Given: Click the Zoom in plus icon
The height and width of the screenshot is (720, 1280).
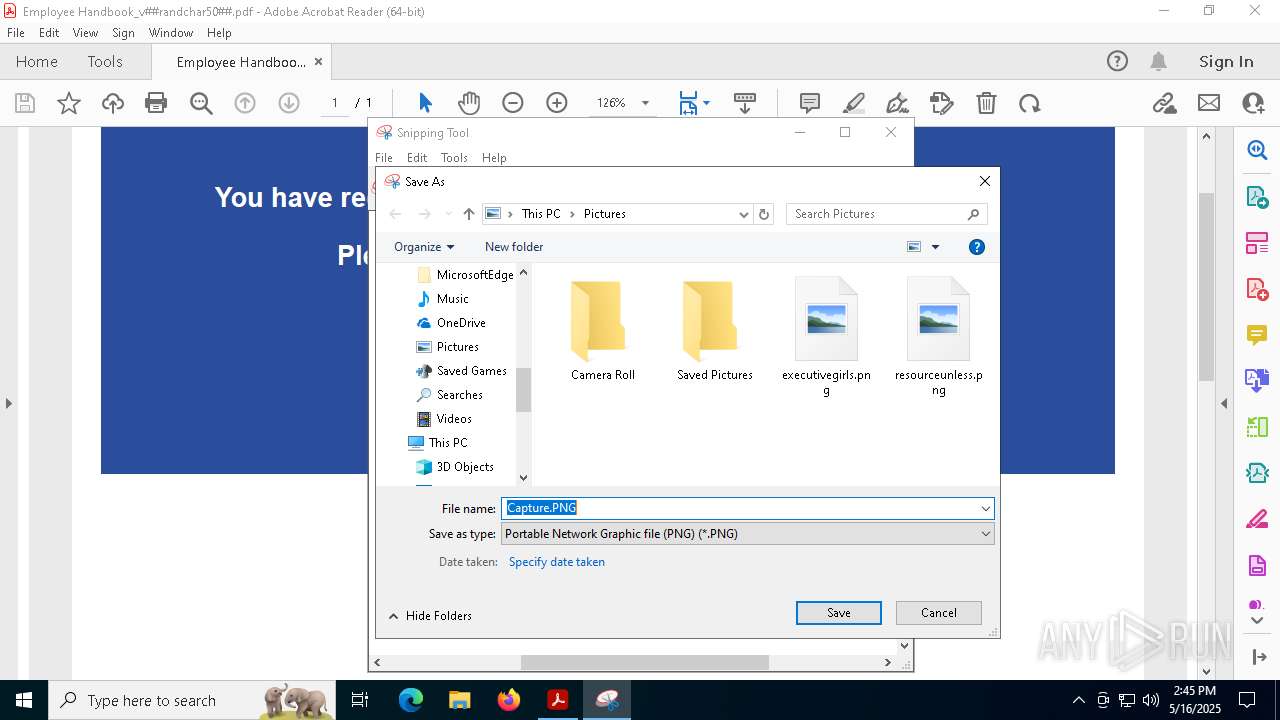Looking at the screenshot, I should click(557, 103).
